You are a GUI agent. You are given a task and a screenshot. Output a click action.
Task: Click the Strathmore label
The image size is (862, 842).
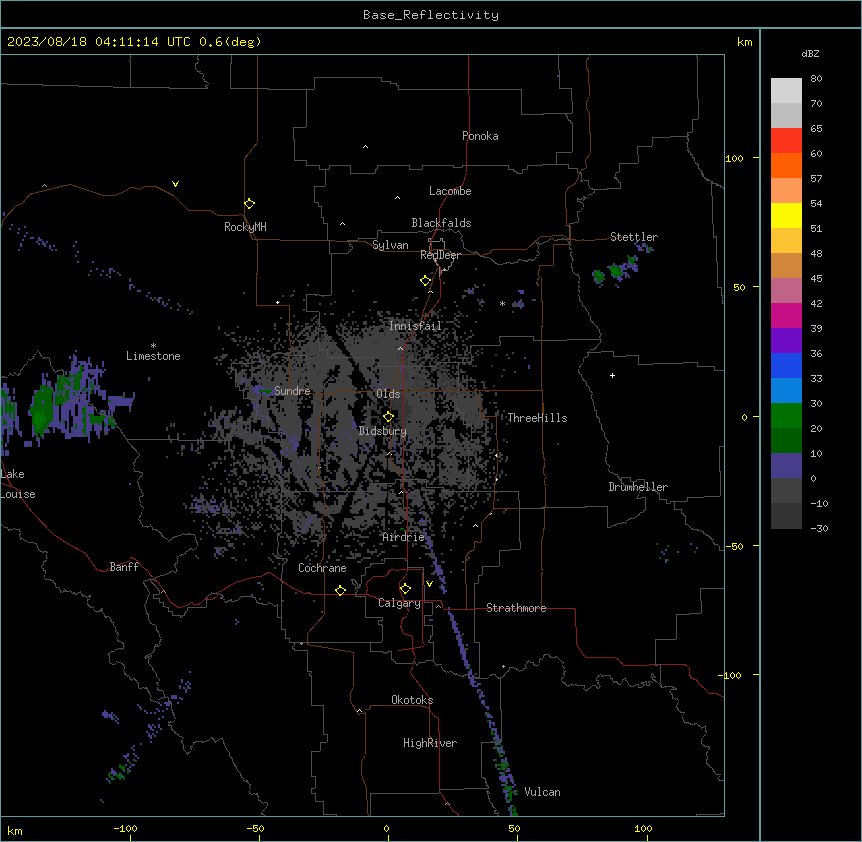pos(516,608)
